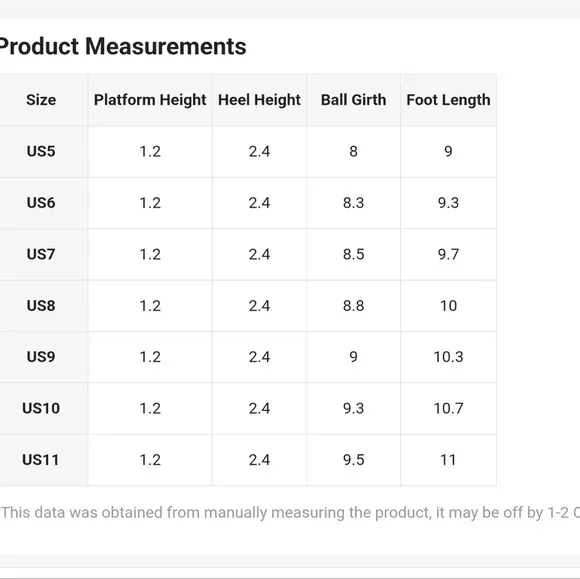This screenshot has width=580, height=579.
Task: Click the US5 heel height value 2.4
Action: pos(259,151)
